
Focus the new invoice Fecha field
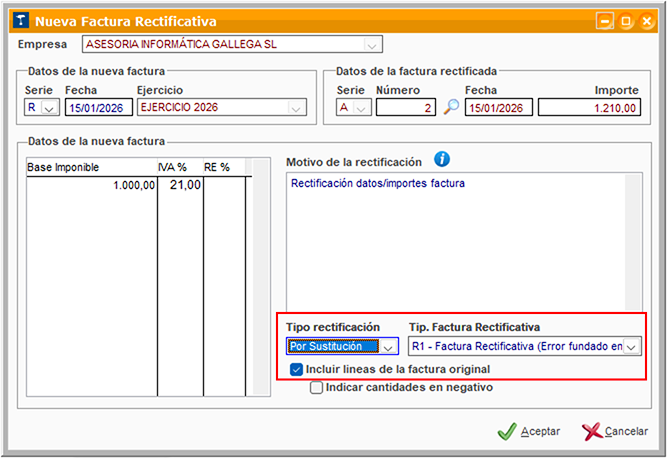click(x=99, y=108)
